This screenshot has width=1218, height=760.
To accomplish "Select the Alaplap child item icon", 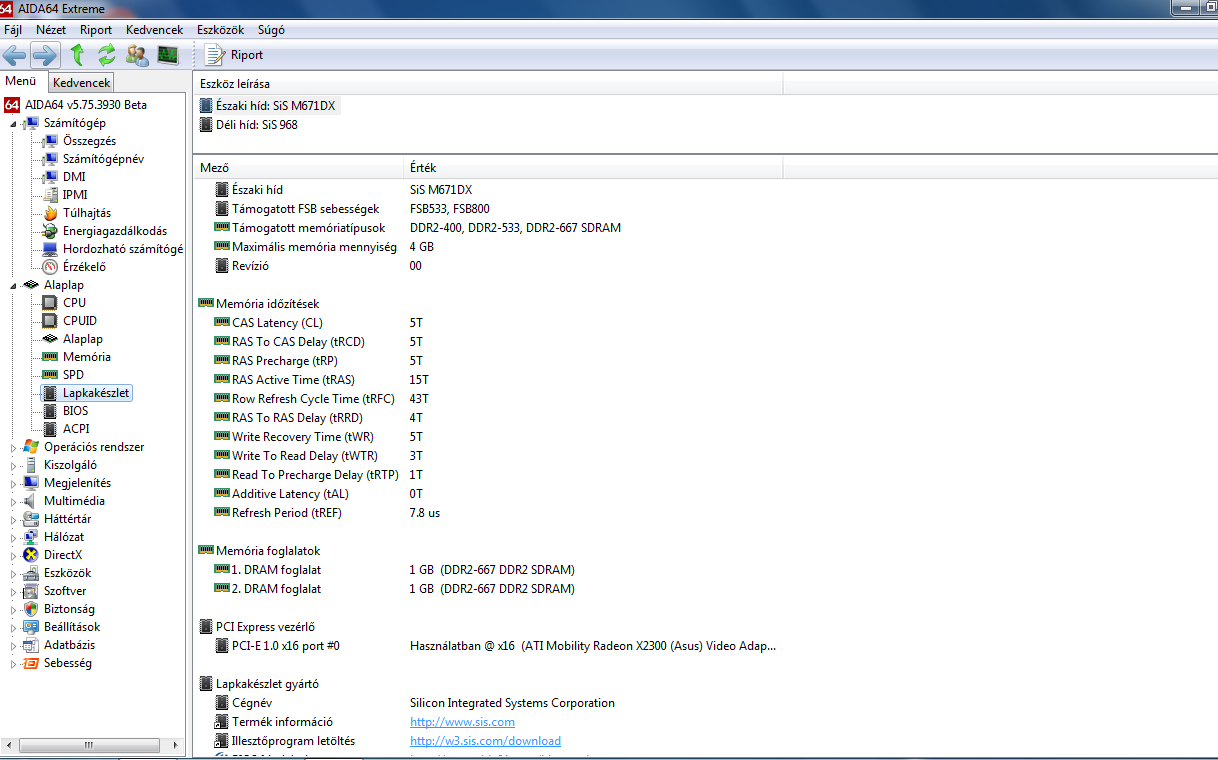I will point(50,339).
